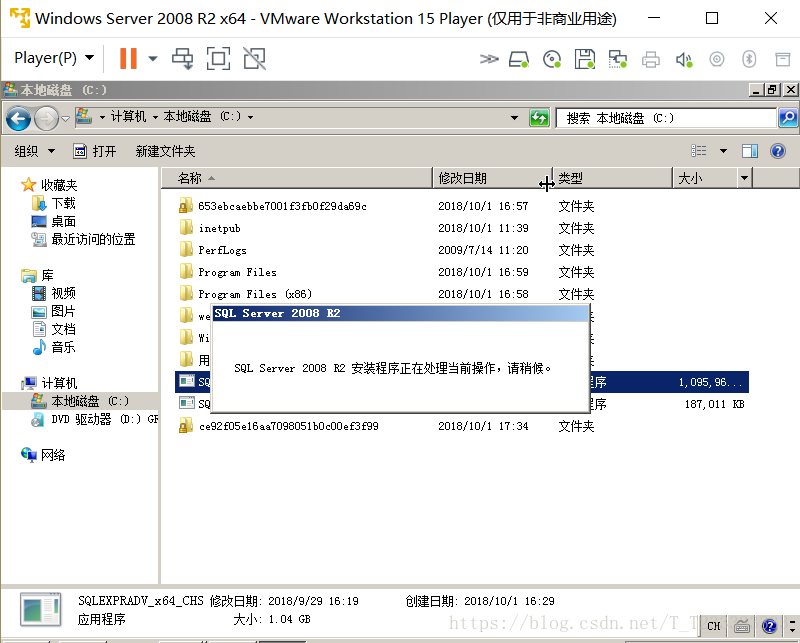Image resolution: width=800 pixels, height=643 pixels.
Task: Restore the inner Explorer window
Action: [772, 90]
